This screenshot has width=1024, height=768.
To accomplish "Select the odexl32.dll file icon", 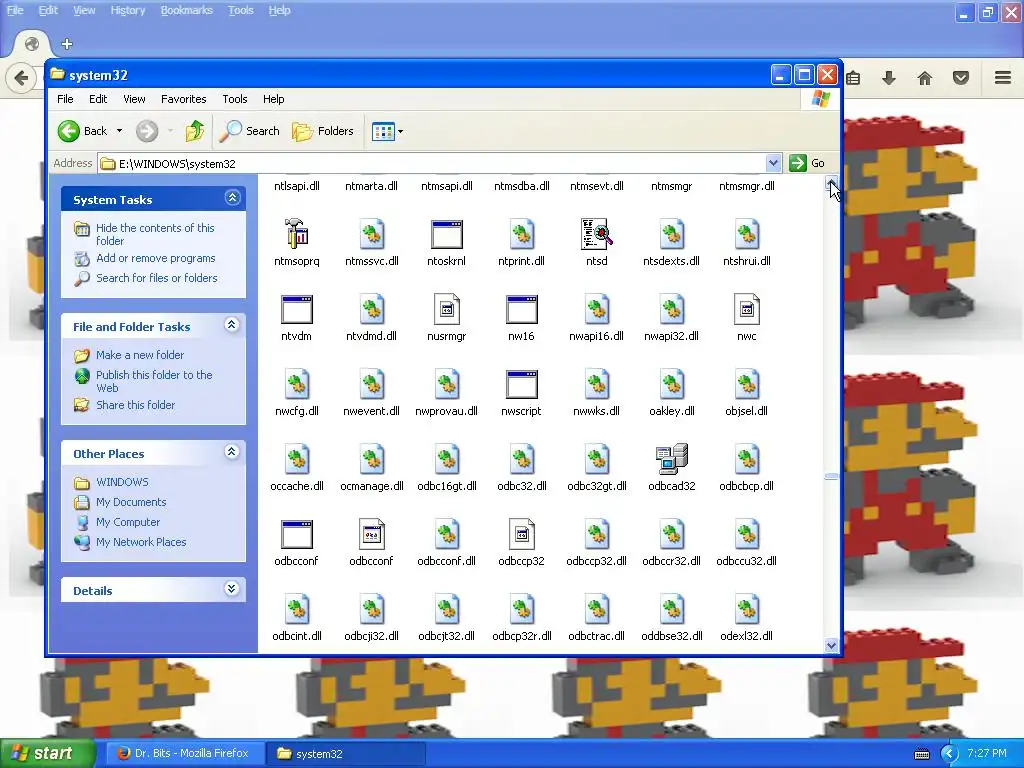I will point(746,609).
